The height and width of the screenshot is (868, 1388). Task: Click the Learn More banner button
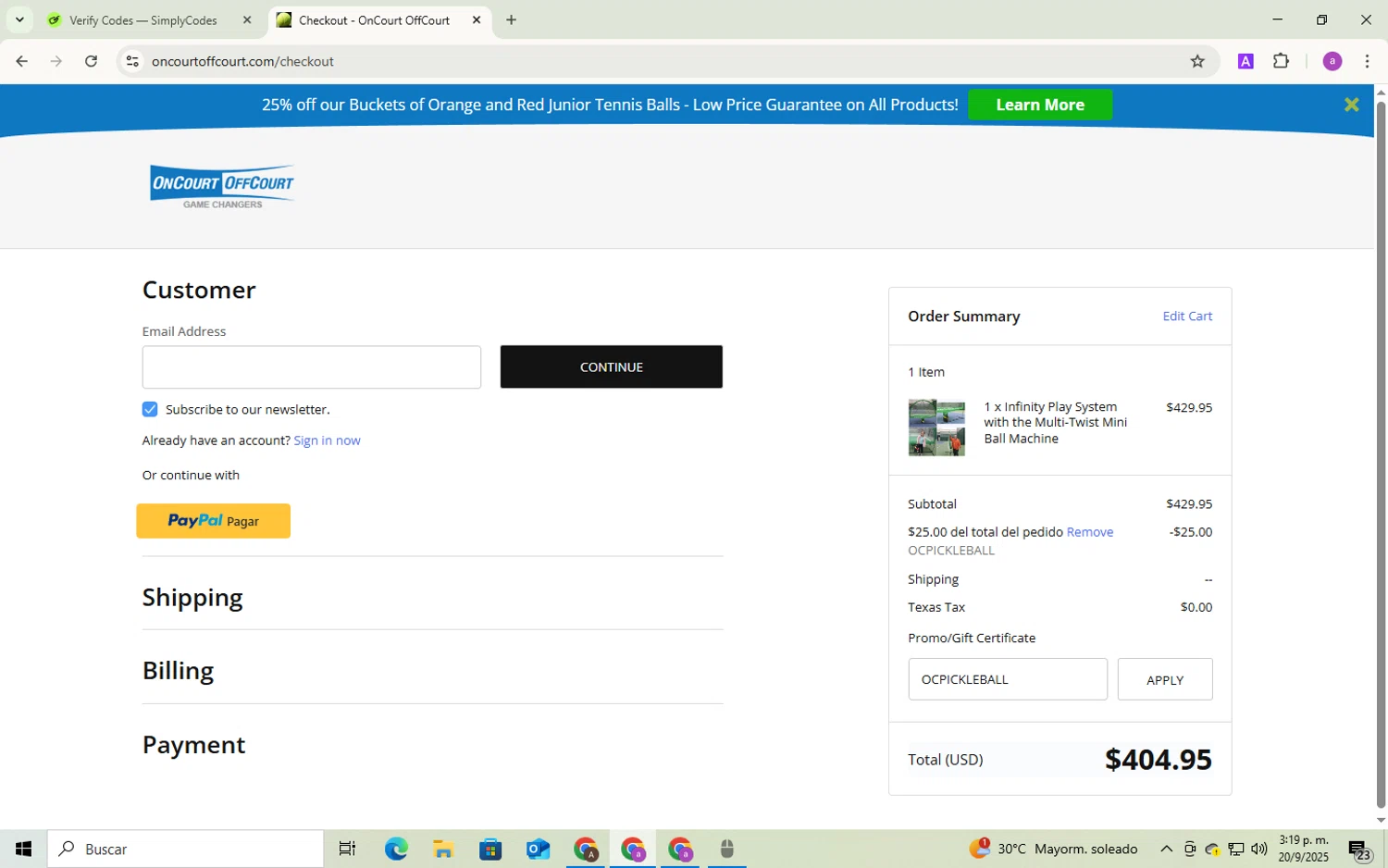pos(1040,105)
